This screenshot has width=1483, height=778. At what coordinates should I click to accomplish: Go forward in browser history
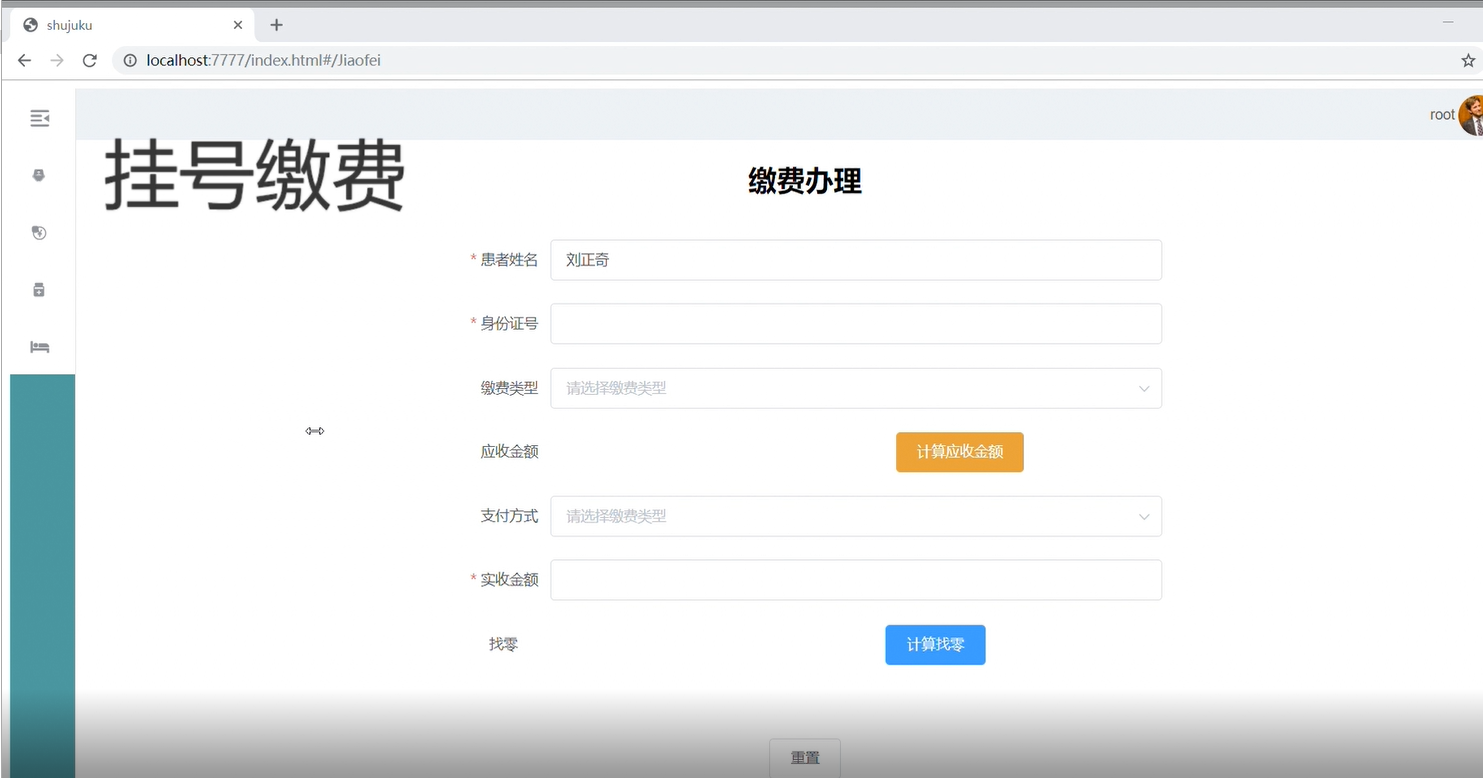coord(57,60)
